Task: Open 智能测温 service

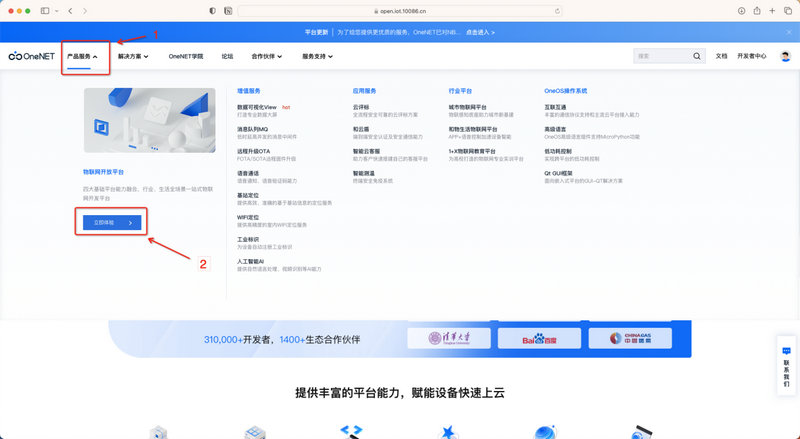Action: 364,173
